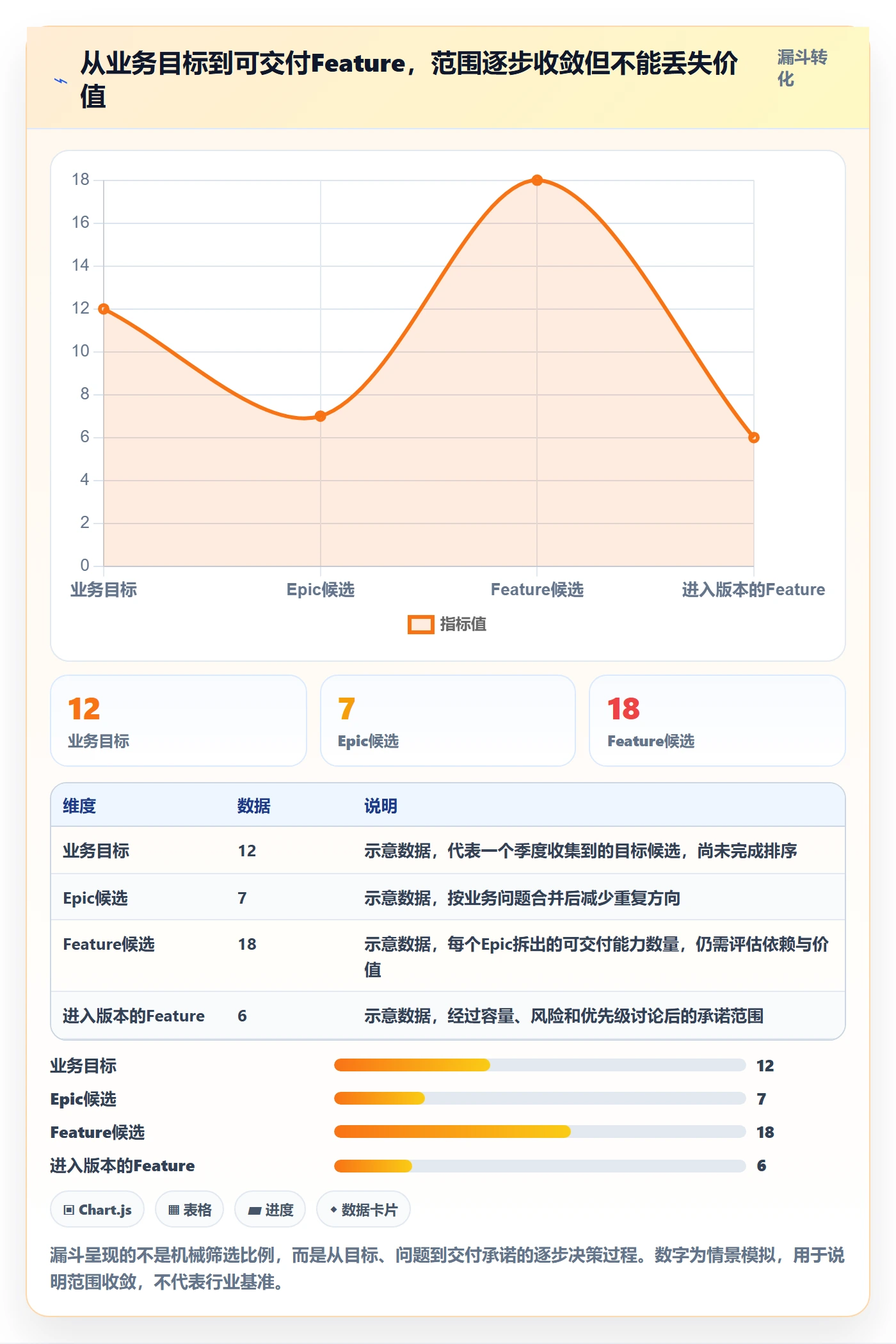The height and width of the screenshot is (1344, 896).
Task: Click the 业务目标 x-axis label under the chart
Action: pos(104,589)
